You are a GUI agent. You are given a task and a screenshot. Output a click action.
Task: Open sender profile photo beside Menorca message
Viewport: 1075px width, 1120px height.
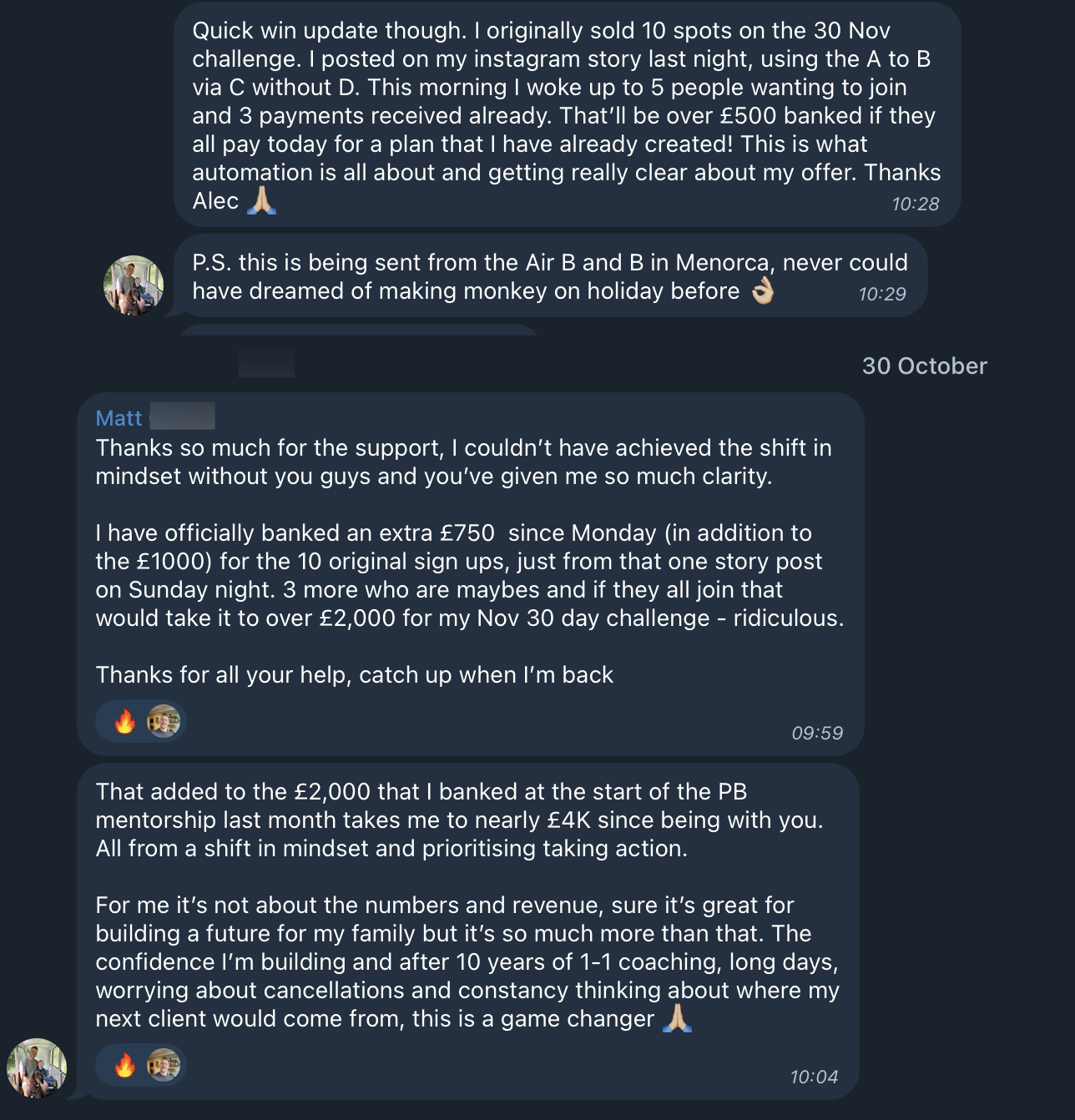(134, 285)
